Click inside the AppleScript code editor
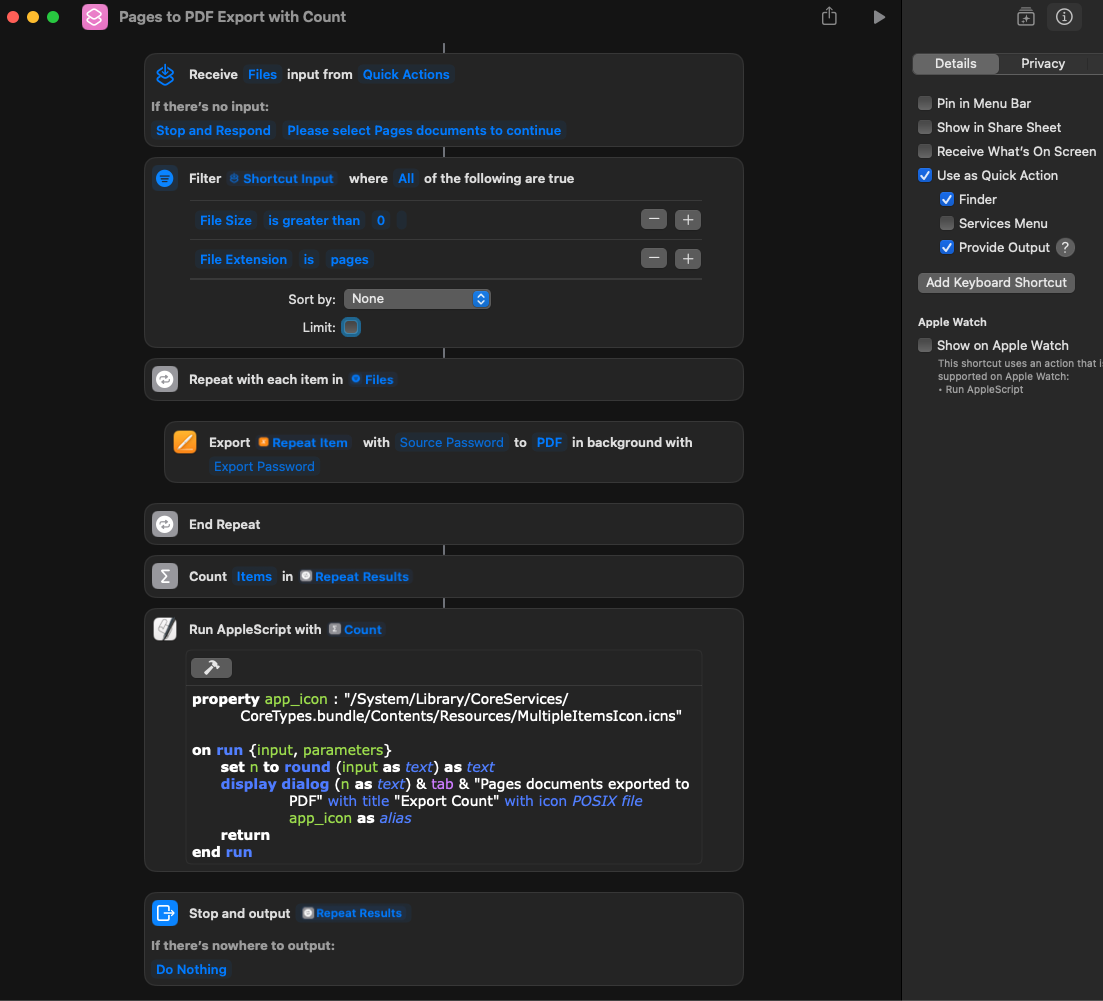The height and width of the screenshot is (1001, 1103). pyautogui.click(x=446, y=774)
